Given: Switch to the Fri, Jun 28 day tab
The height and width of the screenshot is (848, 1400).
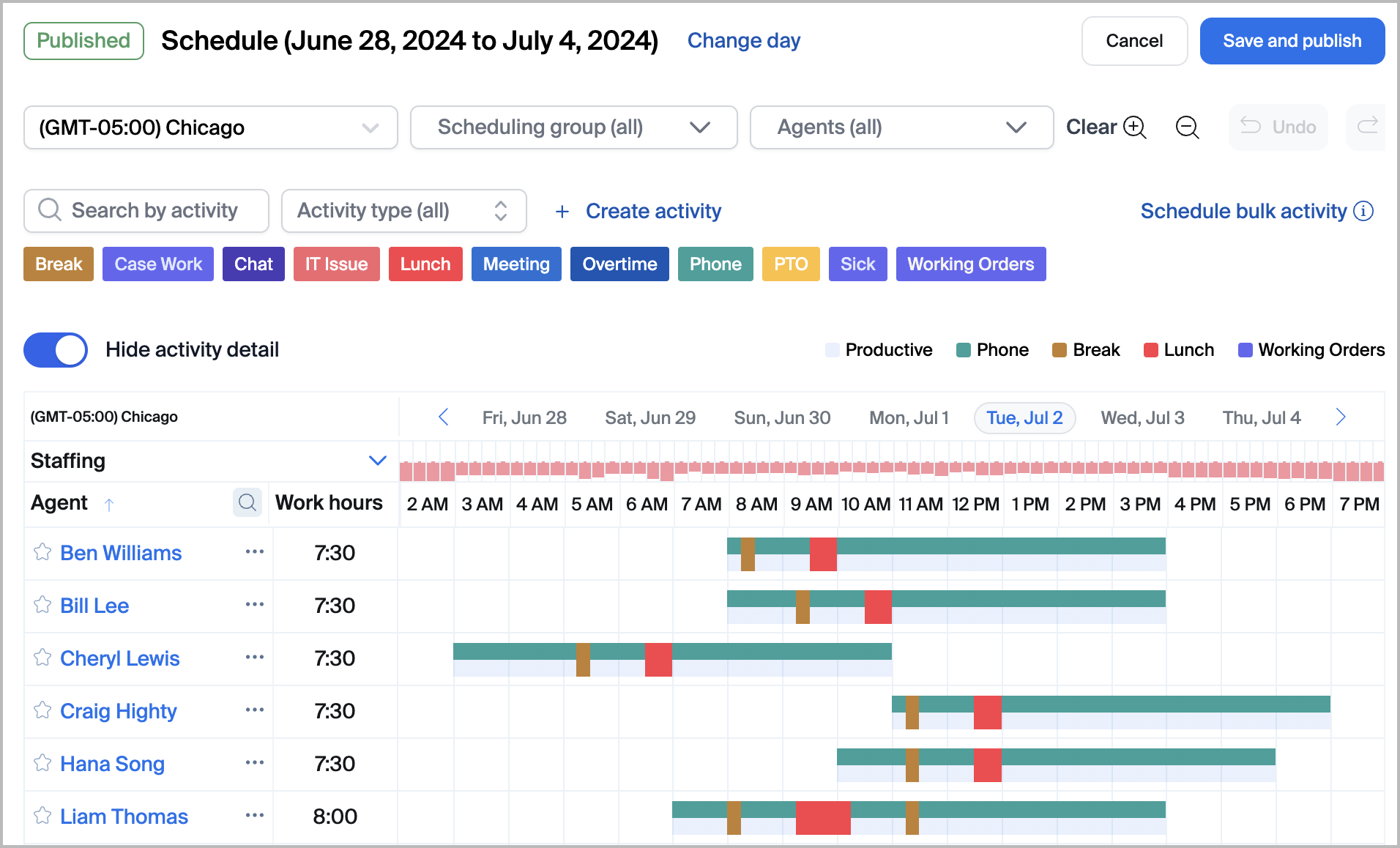Looking at the screenshot, I should pos(524,418).
